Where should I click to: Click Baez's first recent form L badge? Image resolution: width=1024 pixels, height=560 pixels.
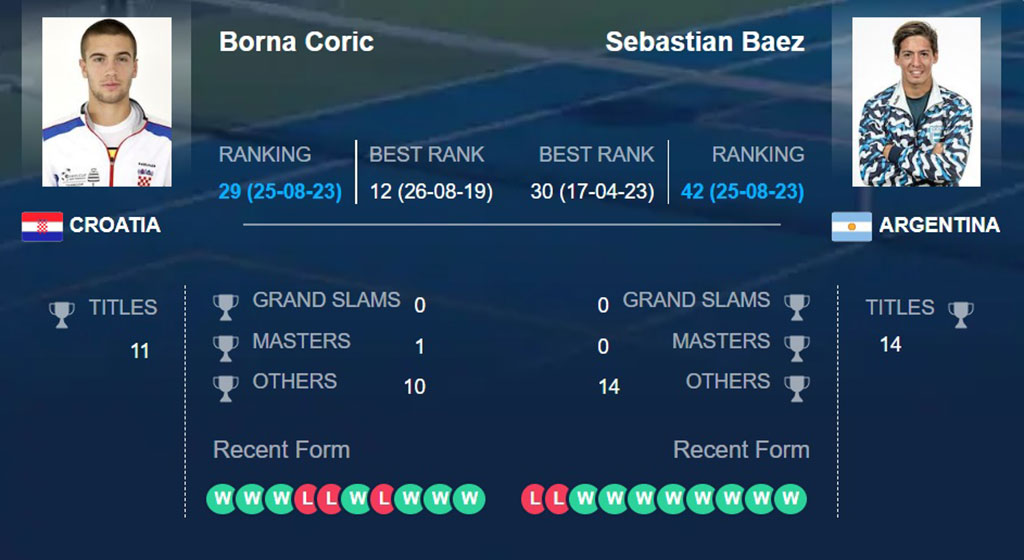point(534,499)
